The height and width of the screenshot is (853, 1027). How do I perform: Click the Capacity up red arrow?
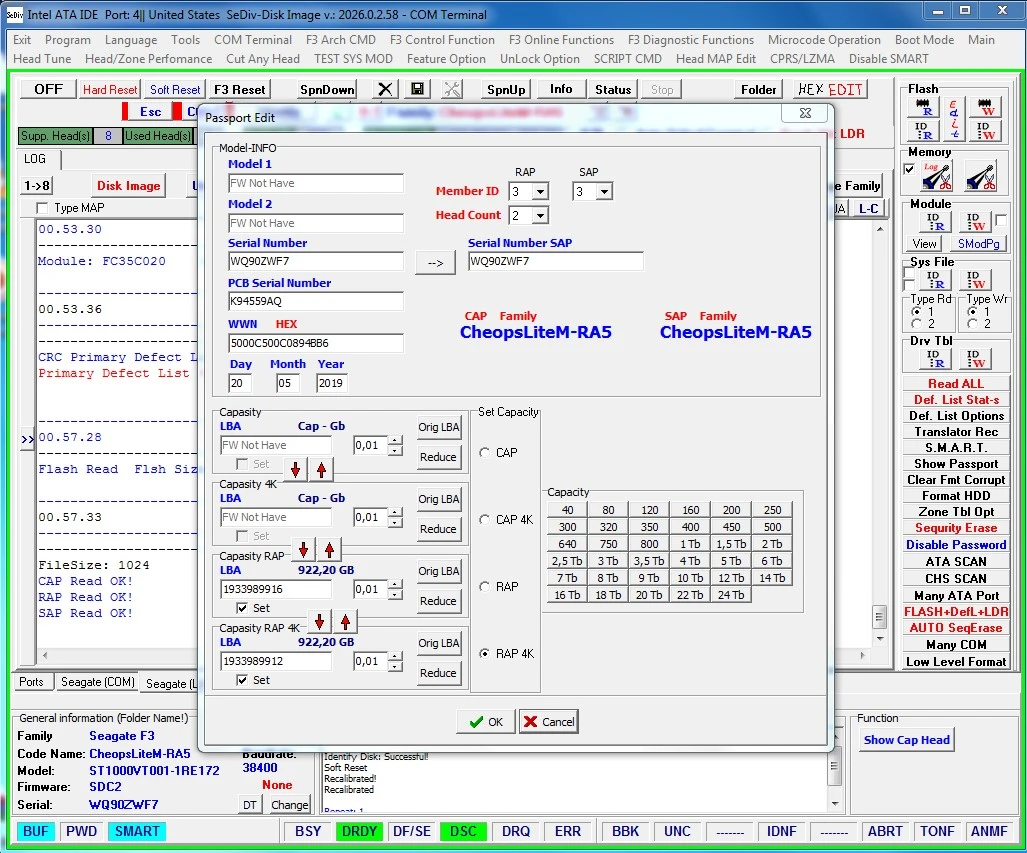click(322, 469)
